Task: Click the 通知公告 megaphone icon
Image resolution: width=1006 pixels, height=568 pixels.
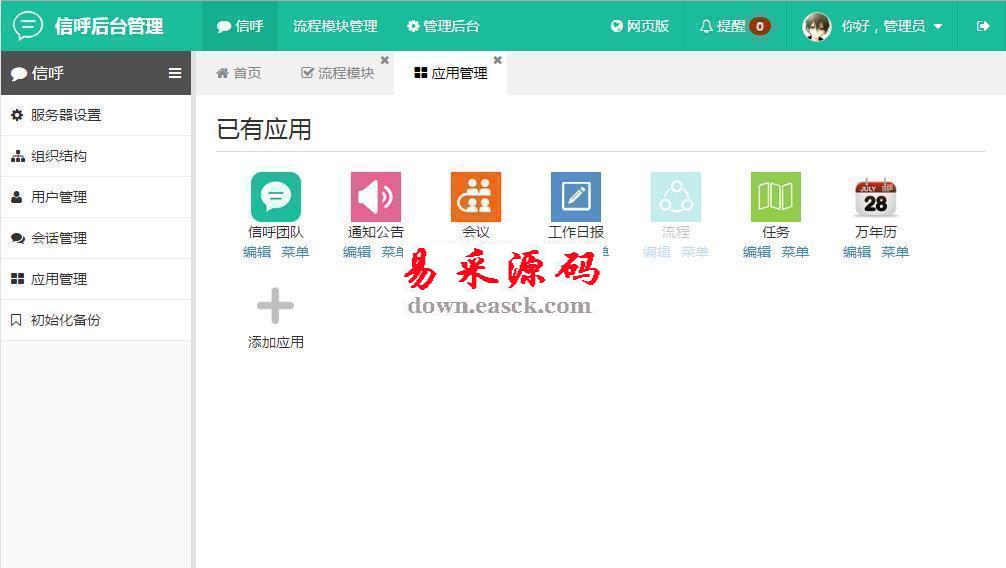Action: pos(375,197)
